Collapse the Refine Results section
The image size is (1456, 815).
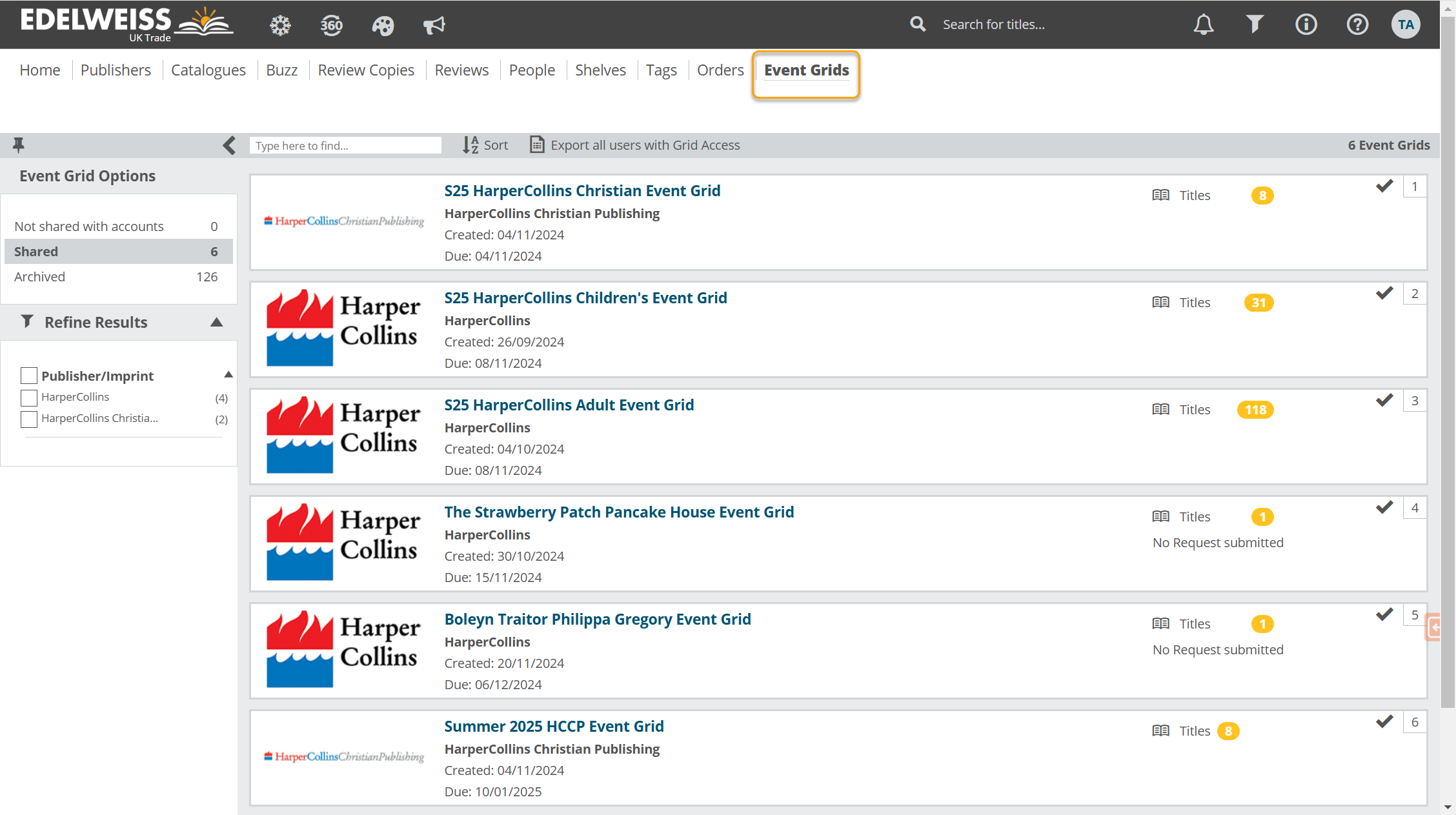(217, 322)
